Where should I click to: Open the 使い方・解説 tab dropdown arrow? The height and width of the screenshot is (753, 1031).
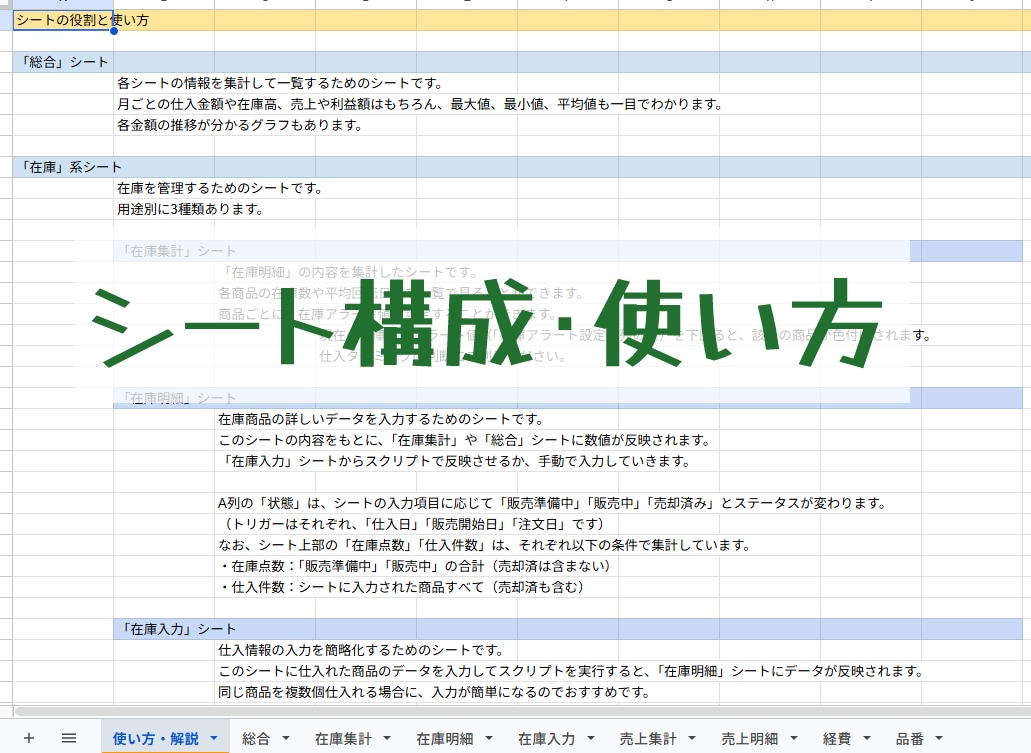(214, 738)
